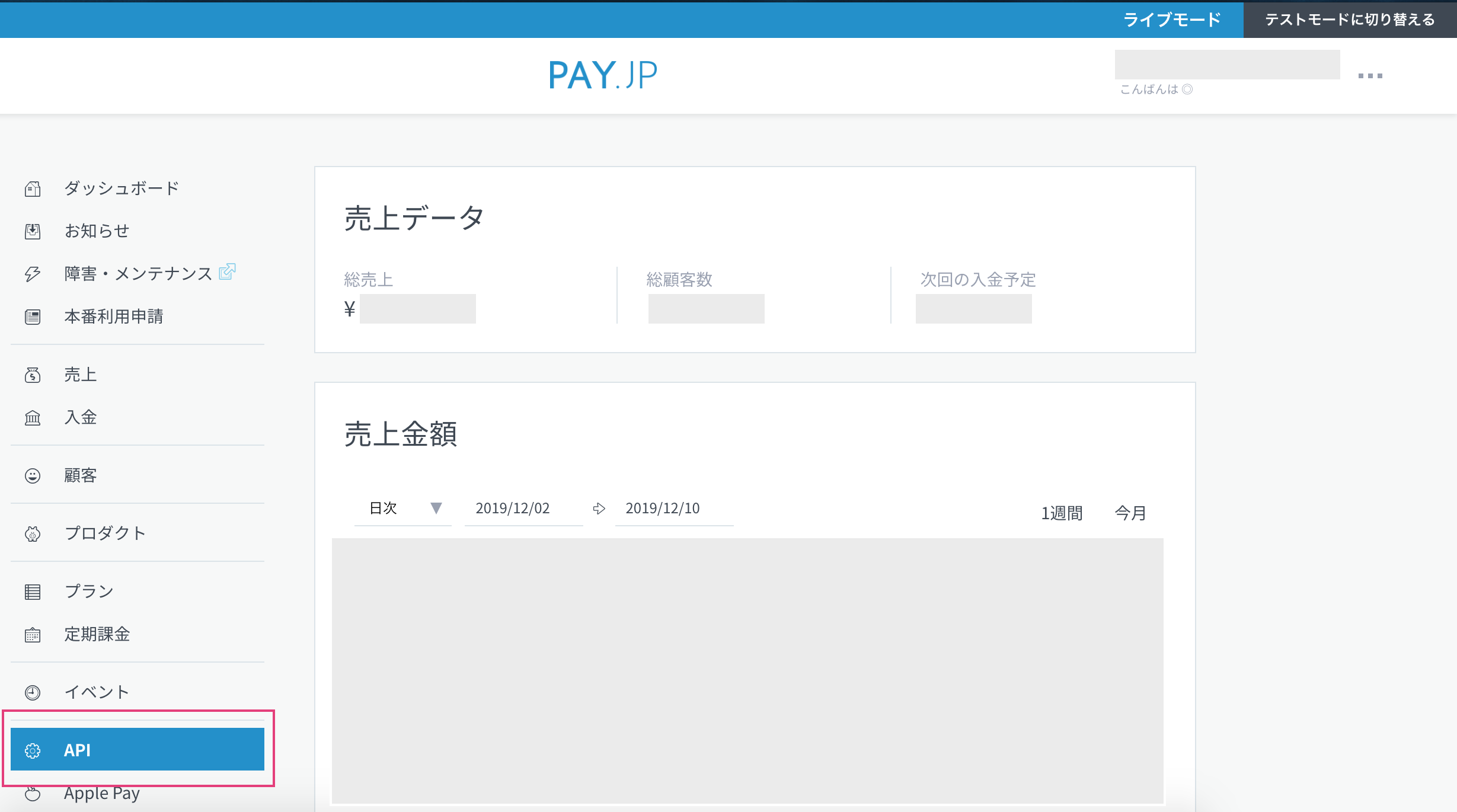Open the 日次 interval dropdown

click(403, 509)
